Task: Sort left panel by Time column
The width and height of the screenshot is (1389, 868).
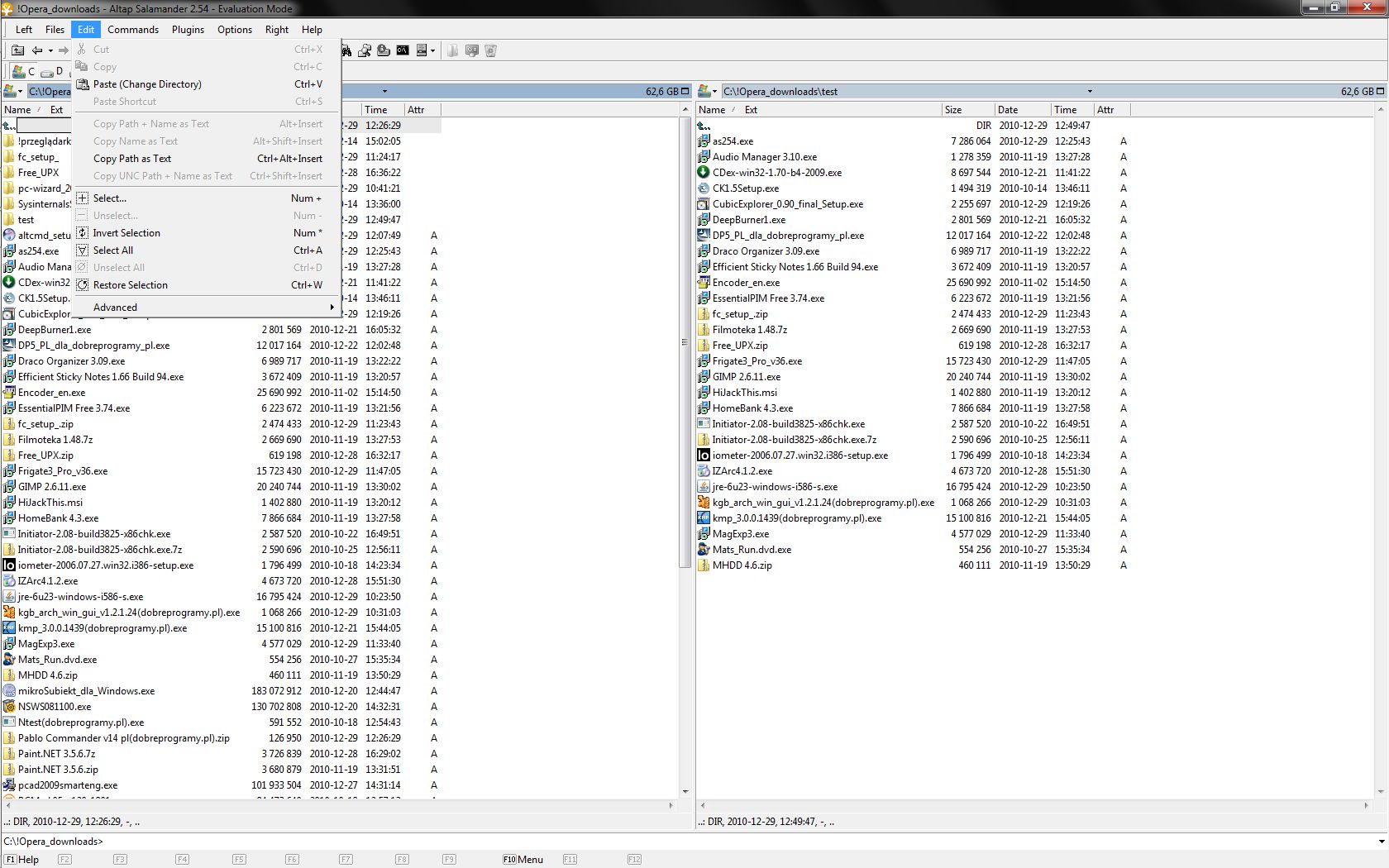Action: point(382,110)
